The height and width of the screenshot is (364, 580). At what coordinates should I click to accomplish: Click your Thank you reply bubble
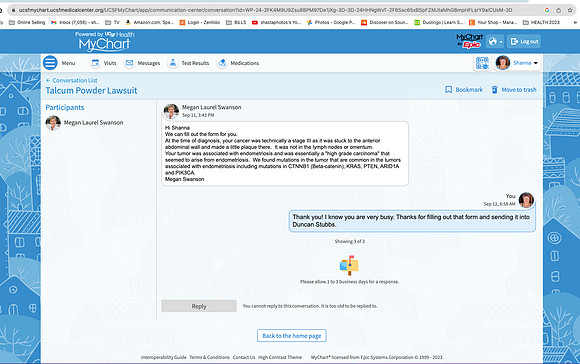(412, 221)
